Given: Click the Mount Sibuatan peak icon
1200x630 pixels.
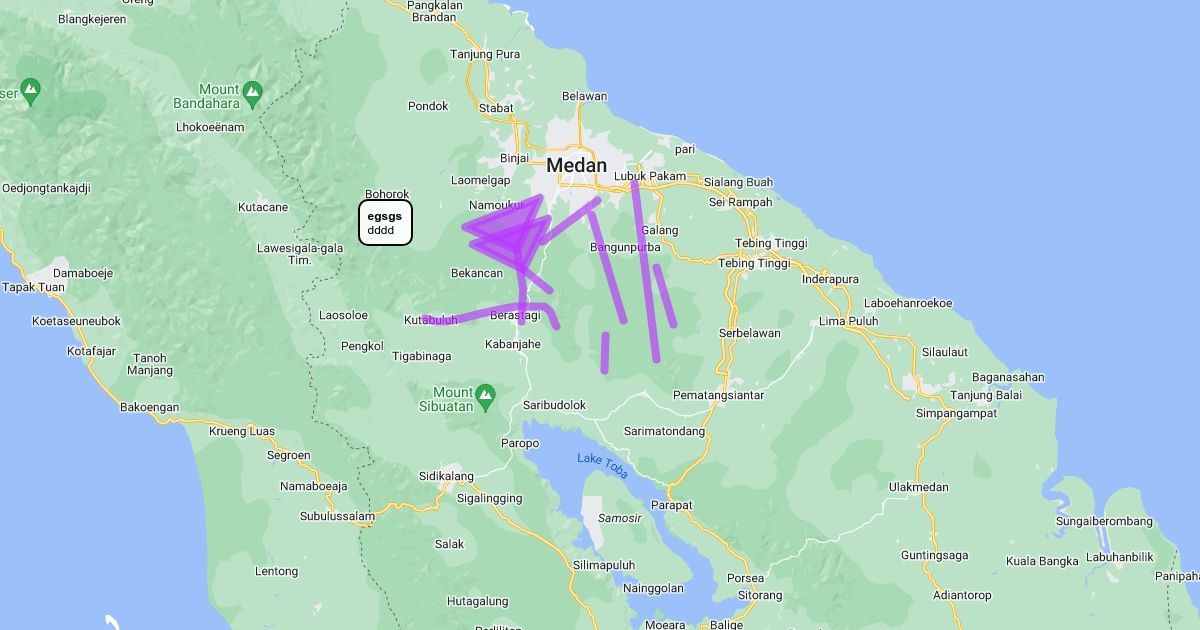Looking at the screenshot, I should [x=485, y=394].
